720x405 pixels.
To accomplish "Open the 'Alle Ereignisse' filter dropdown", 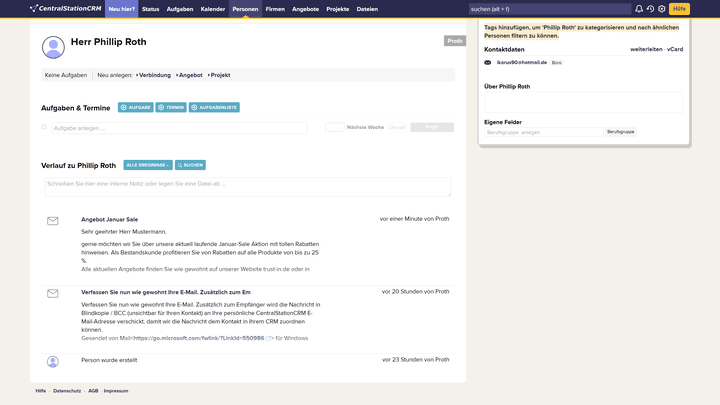I will coord(148,165).
